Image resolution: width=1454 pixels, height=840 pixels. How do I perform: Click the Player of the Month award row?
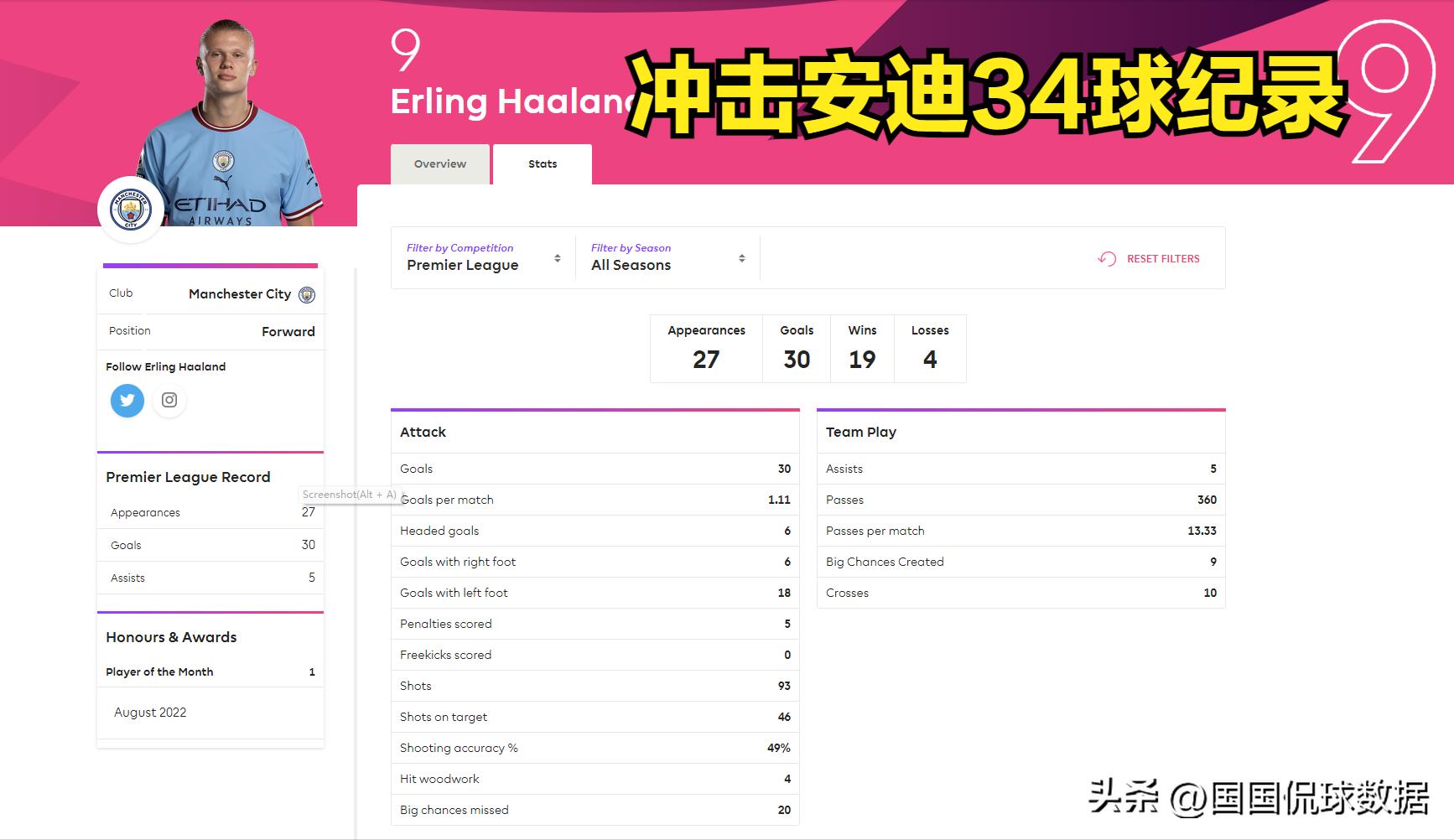pos(210,671)
